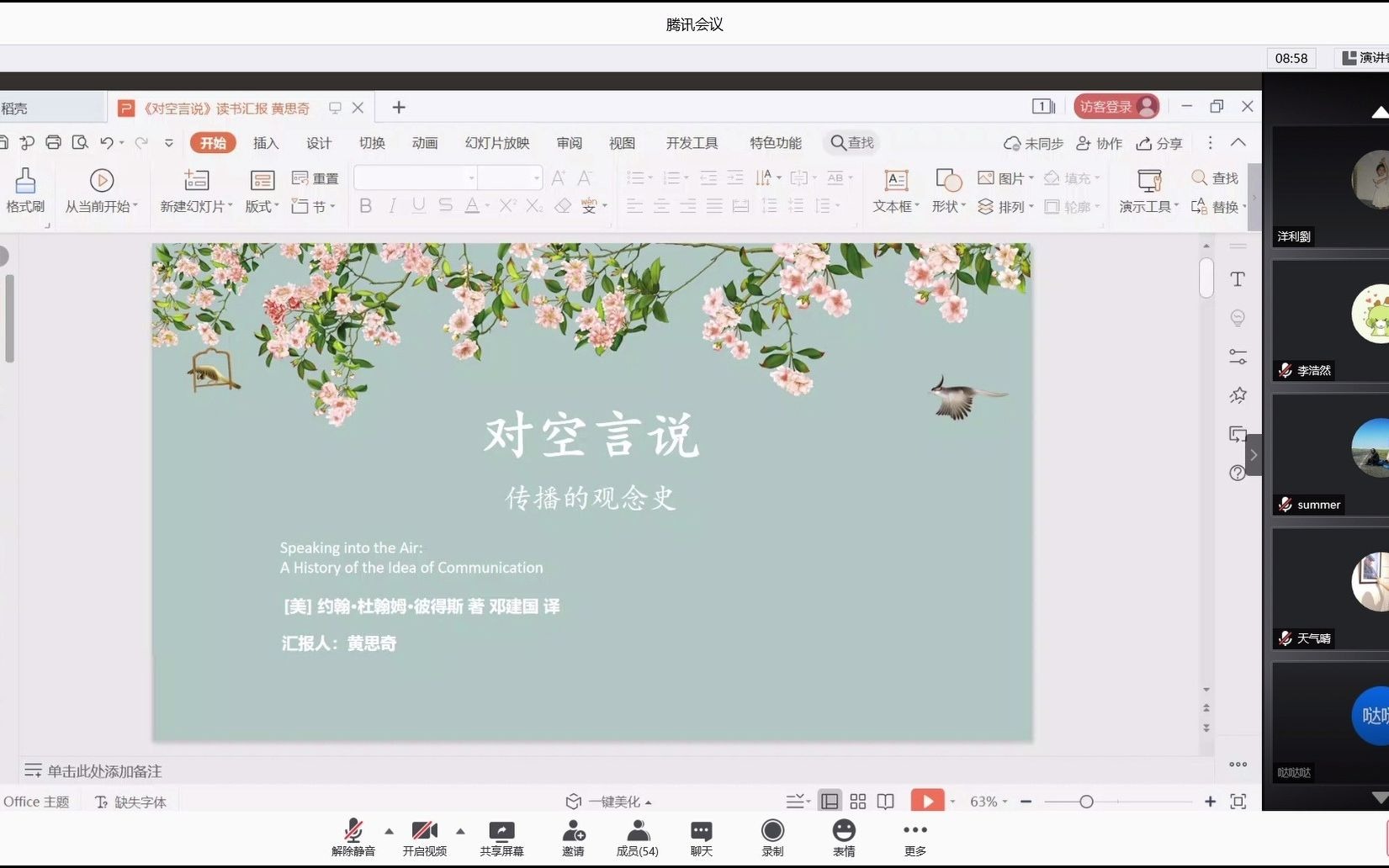Click the slideshow play button in status bar

[x=927, y=801]
